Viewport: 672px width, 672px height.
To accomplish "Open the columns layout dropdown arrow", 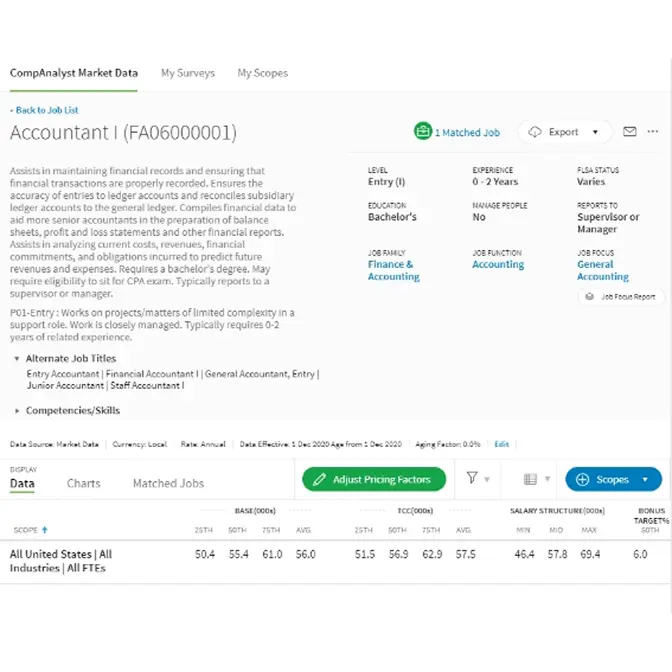I will [547, 479].
